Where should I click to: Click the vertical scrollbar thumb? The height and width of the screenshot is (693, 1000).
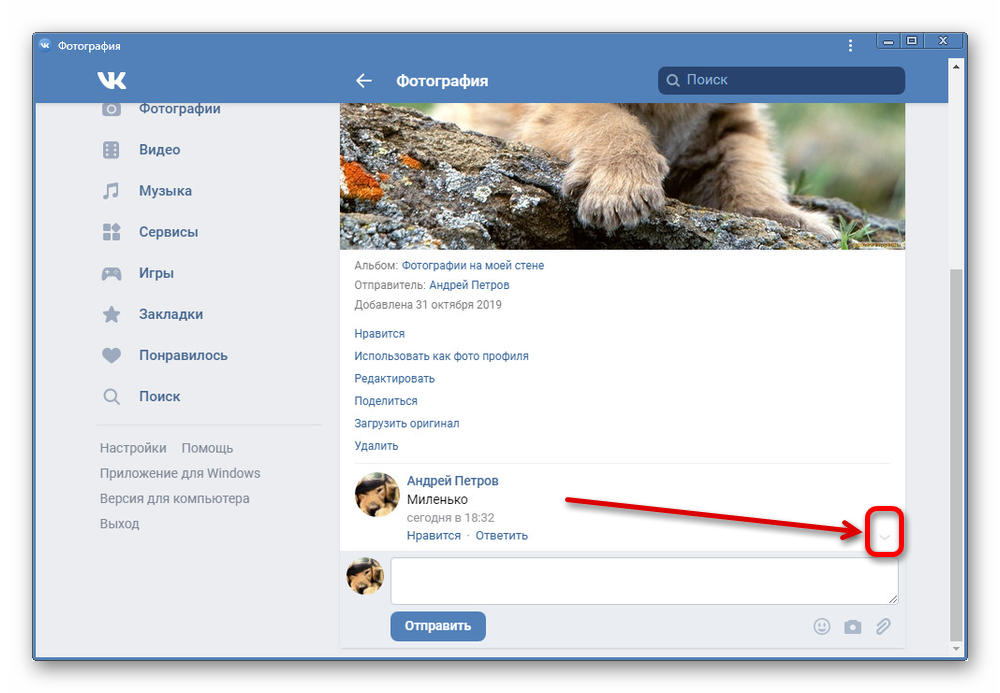[955, 455]
